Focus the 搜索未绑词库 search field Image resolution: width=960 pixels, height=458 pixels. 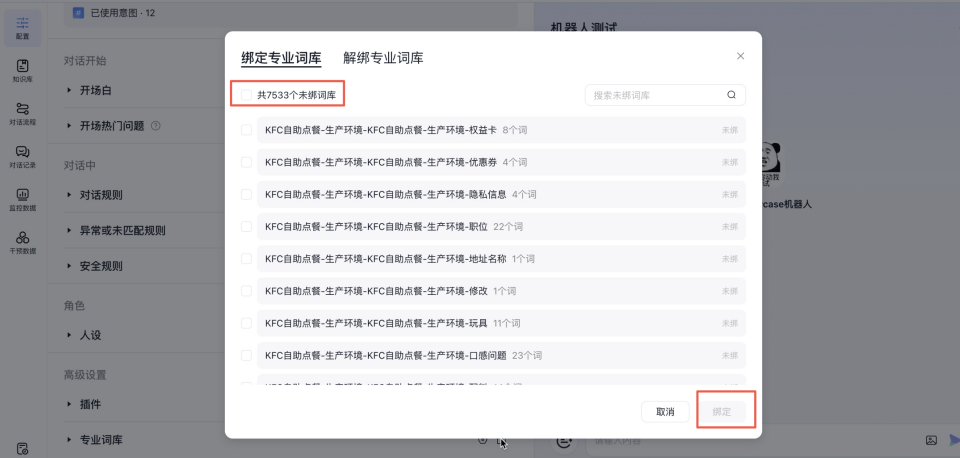(x=665, y=95)
